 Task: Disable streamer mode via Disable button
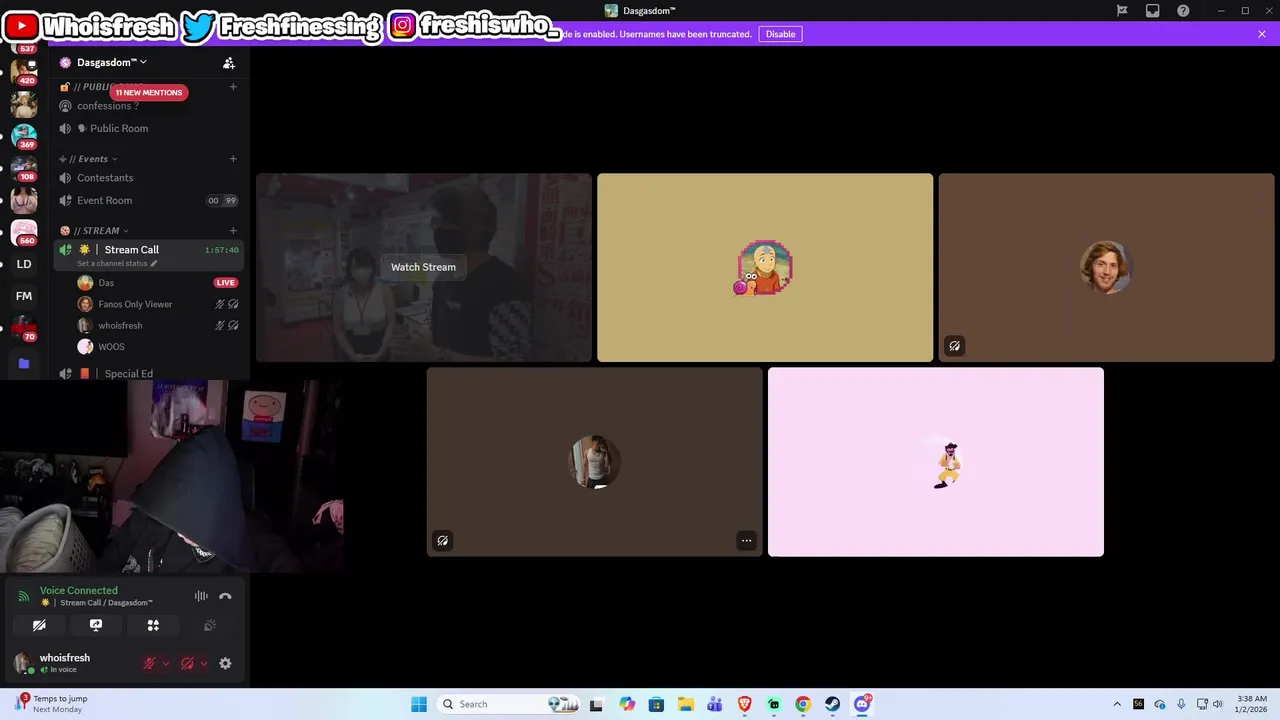[780, 34]
